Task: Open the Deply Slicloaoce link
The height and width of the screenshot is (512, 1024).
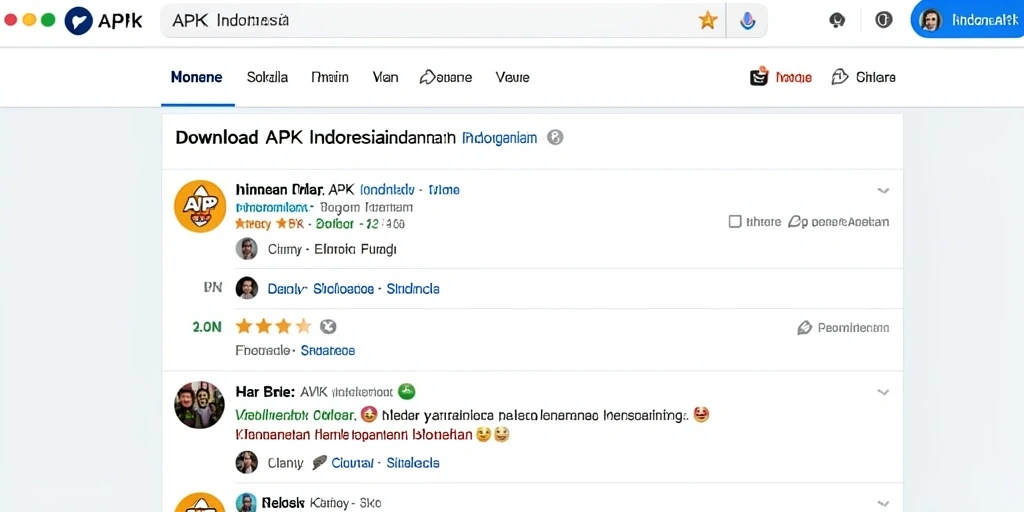Action: pyautogui.click(x=321, y=289)
